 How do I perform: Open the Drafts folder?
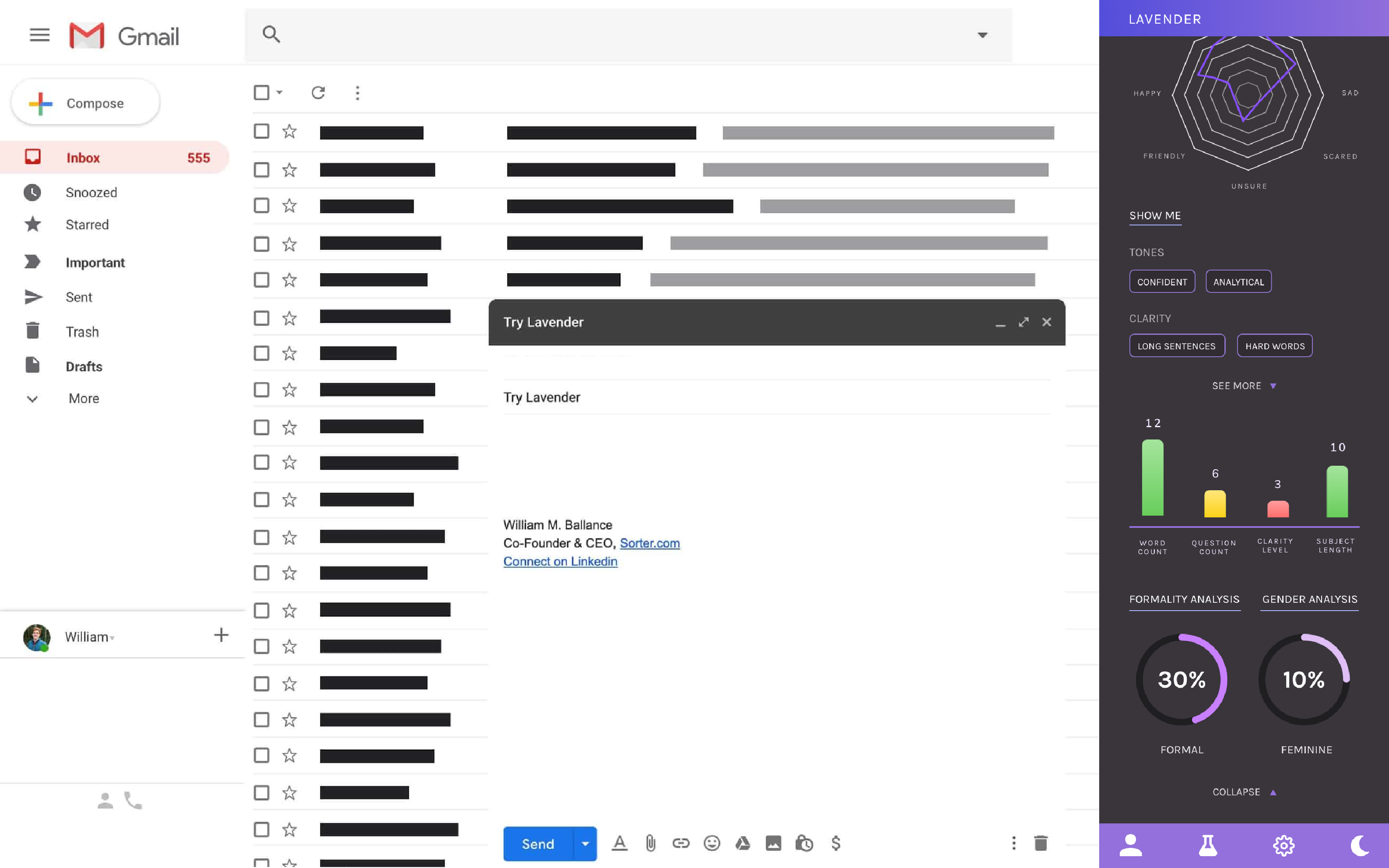coord(84,366)
